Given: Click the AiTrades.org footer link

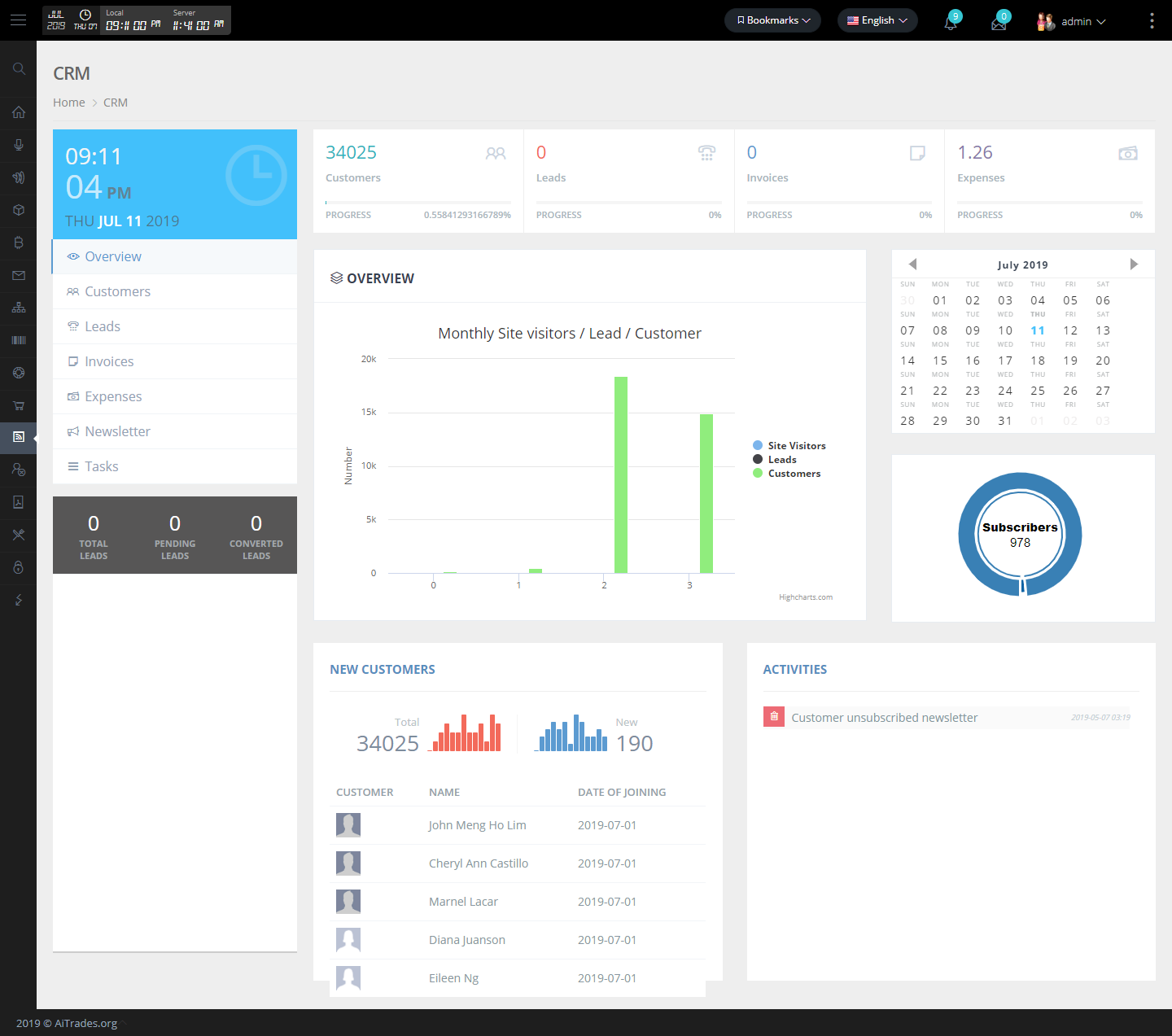Looking at the screenshot, I should (x=85, y=1023).
